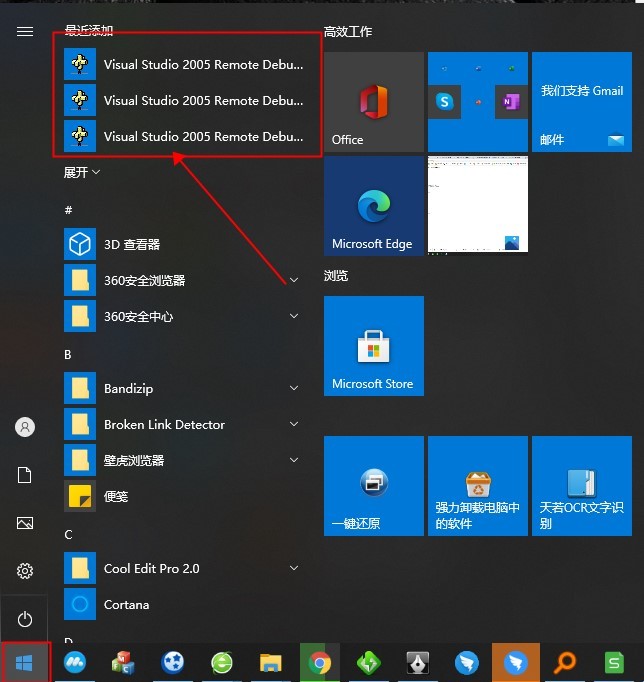Click the Skype icon in the tile group
This screenshot has height=682, width=644.
[443, 102]
